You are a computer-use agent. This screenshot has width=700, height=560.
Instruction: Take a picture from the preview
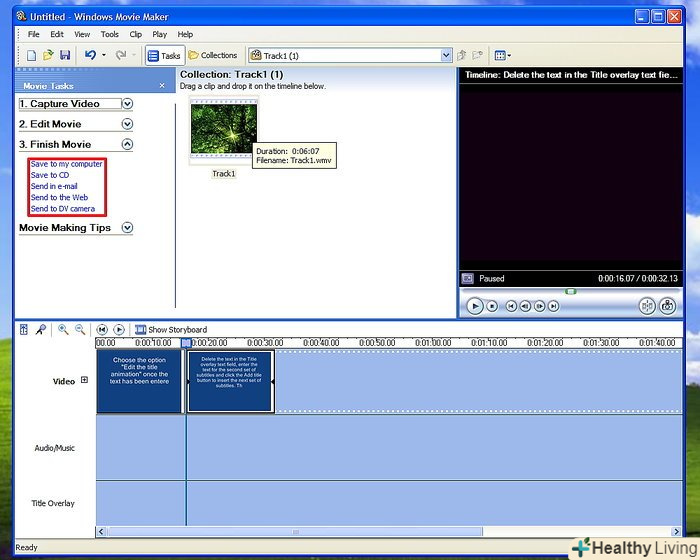pos(668,306)
